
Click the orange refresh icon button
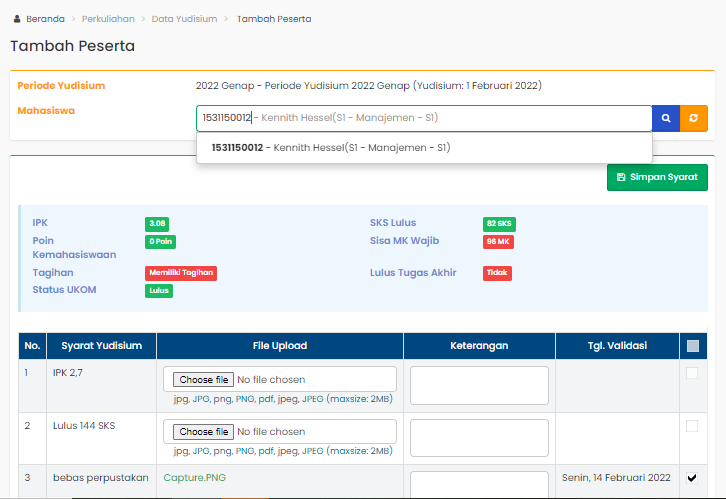(694, 119)
